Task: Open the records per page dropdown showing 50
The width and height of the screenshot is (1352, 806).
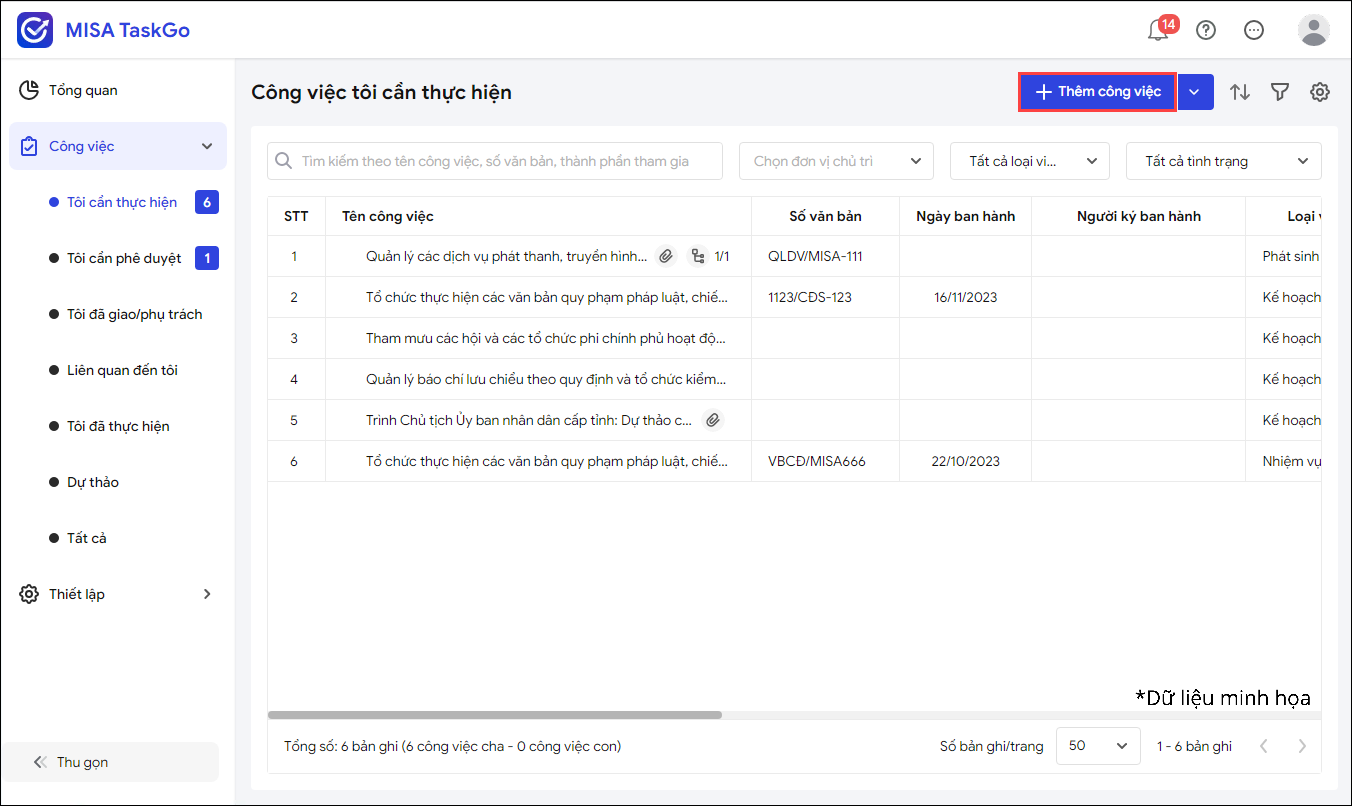Action: [1098, 746]
